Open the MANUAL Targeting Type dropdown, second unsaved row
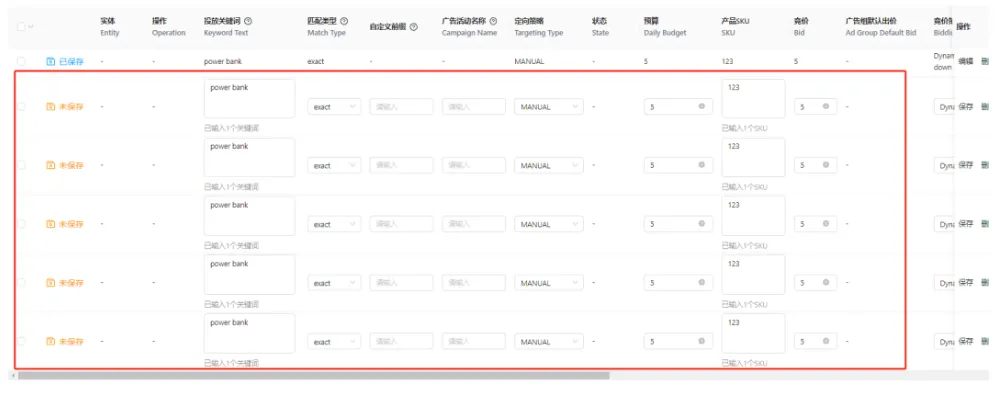1005x400 pixels. (x=549, y=165)
